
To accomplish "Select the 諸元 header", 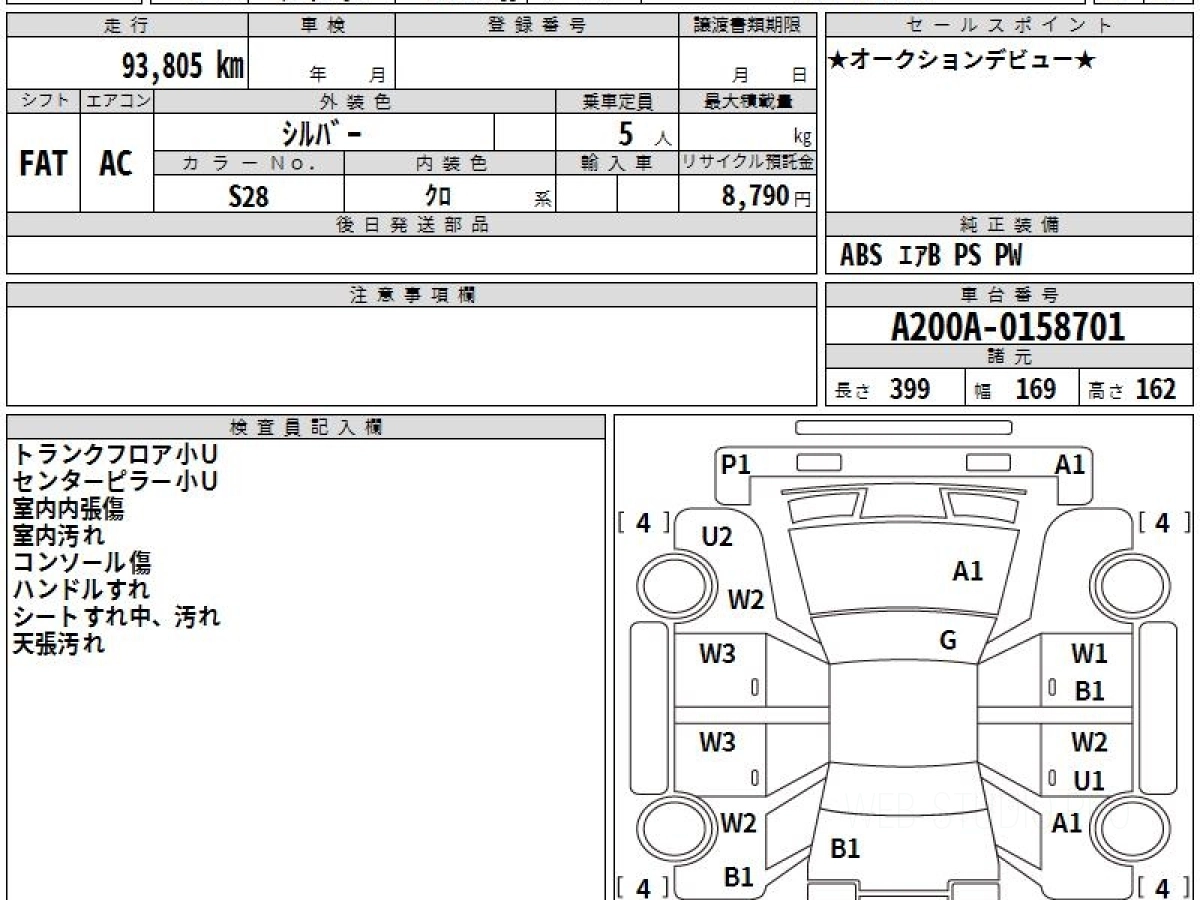I will (x=1010, y=357).
